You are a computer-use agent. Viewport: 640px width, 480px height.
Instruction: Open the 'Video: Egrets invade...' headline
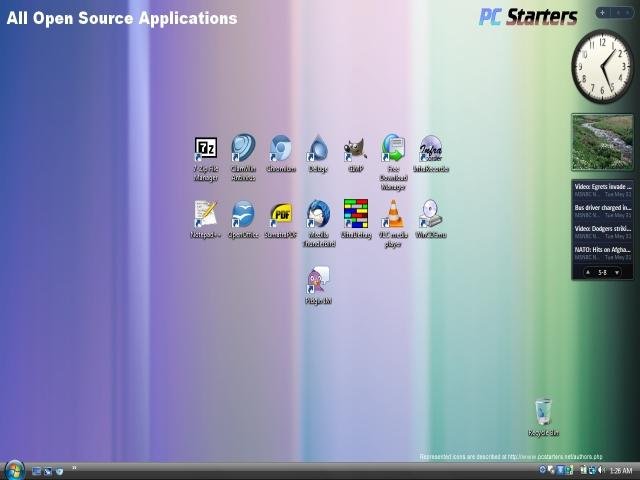point(603,187)
